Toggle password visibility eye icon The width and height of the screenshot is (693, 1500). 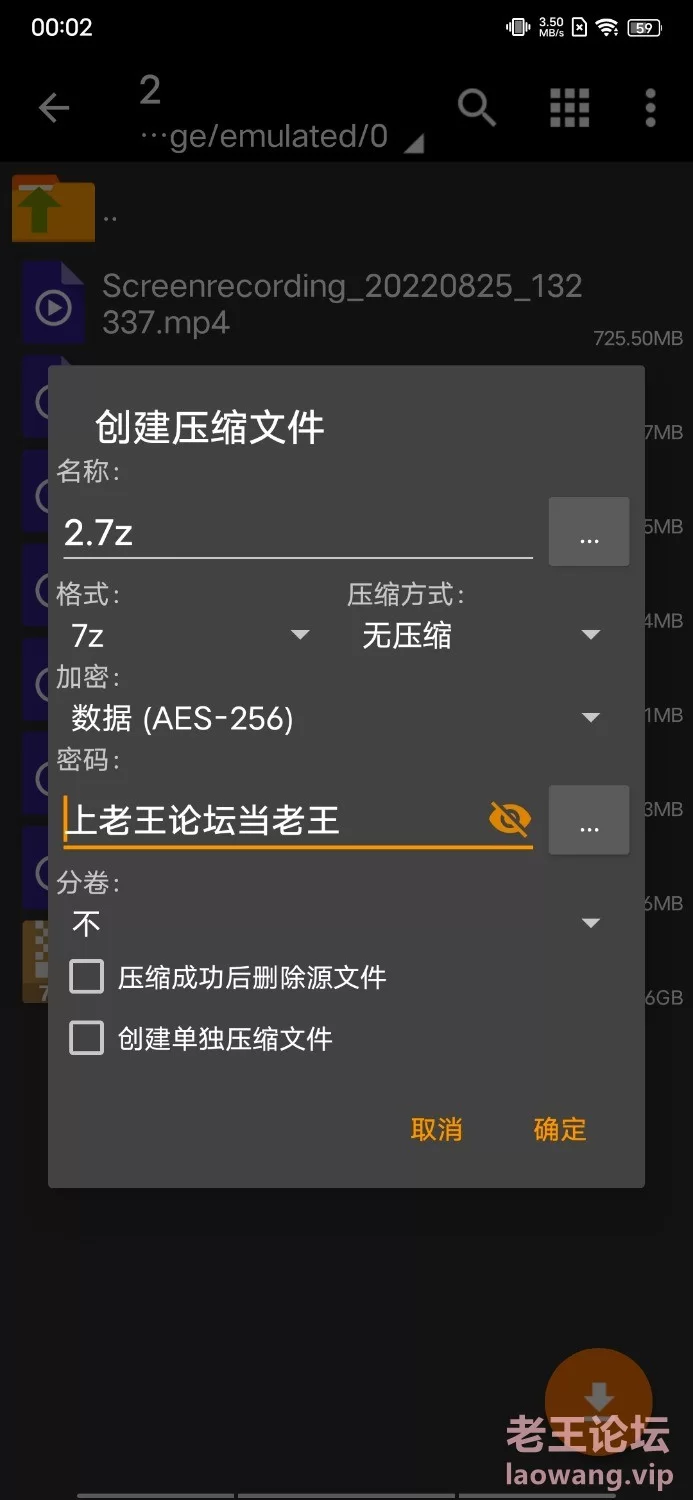510,820
